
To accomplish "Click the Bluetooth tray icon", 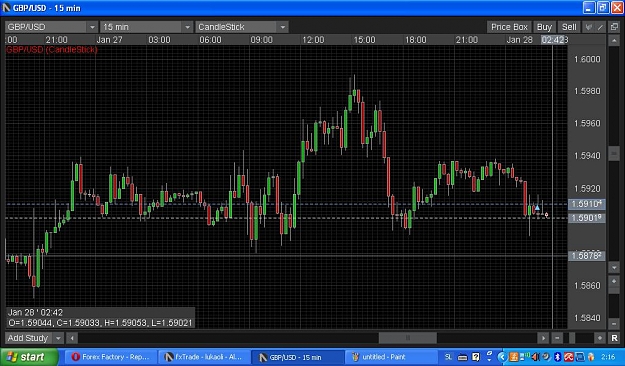I will click(x=558, y=357).
